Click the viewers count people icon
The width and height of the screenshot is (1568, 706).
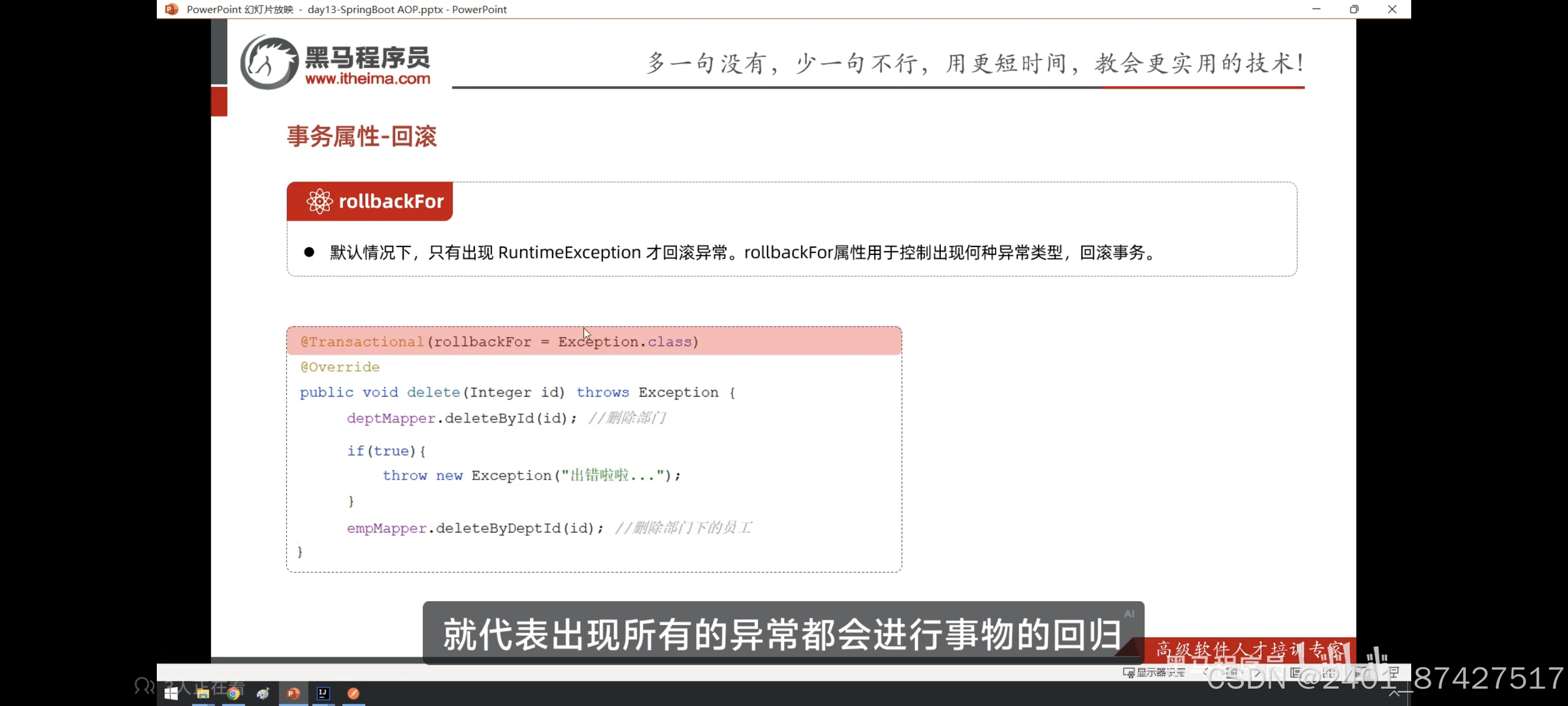(144, 686)
